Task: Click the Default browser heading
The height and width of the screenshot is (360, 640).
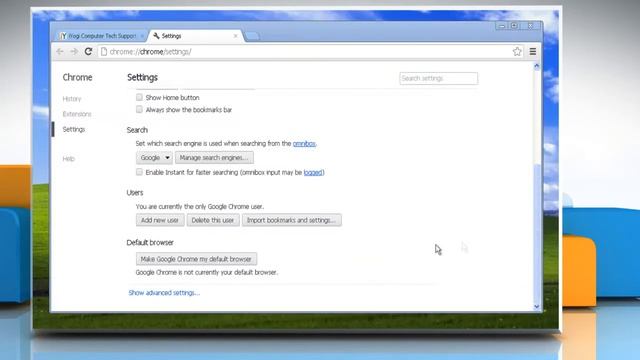Action: pyautogui.click(x=150, y=242)
